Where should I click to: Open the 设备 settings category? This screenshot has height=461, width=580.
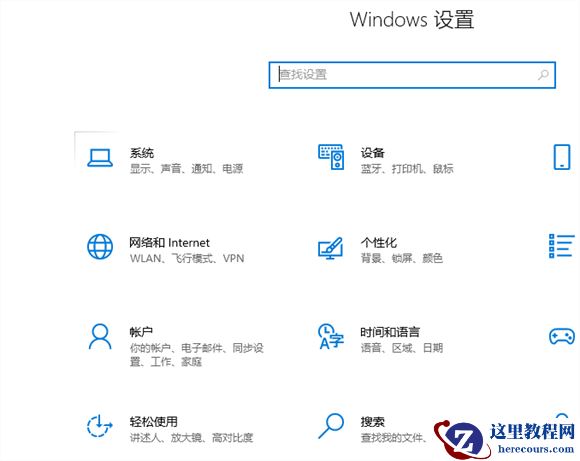[372, 153]
